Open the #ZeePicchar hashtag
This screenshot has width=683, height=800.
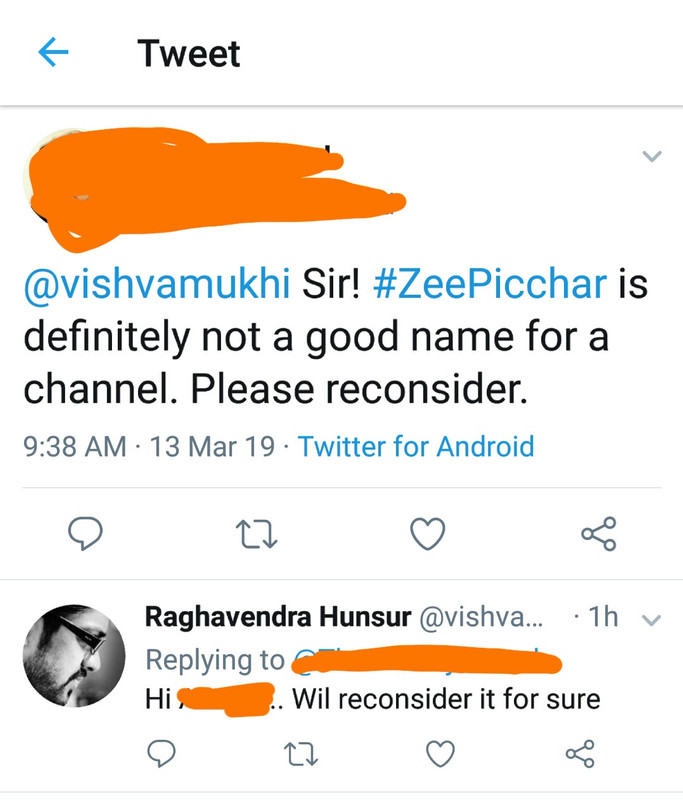[490, 283]
